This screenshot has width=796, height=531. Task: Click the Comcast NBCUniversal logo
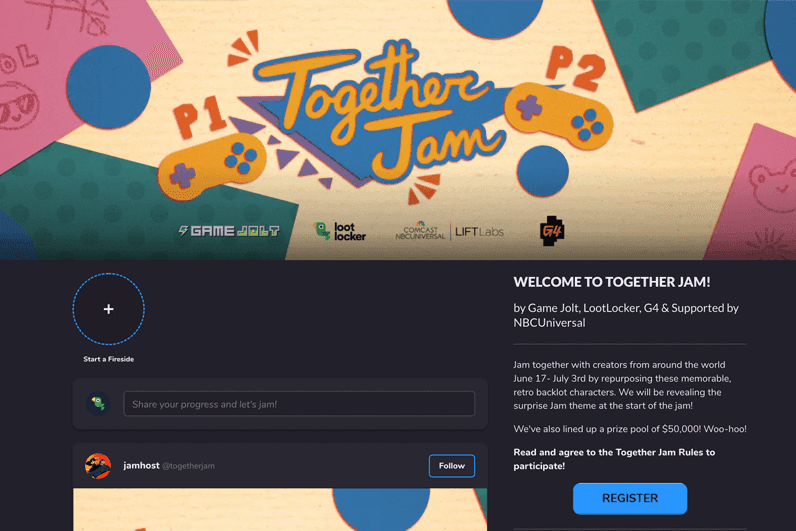tap(420, 231)
